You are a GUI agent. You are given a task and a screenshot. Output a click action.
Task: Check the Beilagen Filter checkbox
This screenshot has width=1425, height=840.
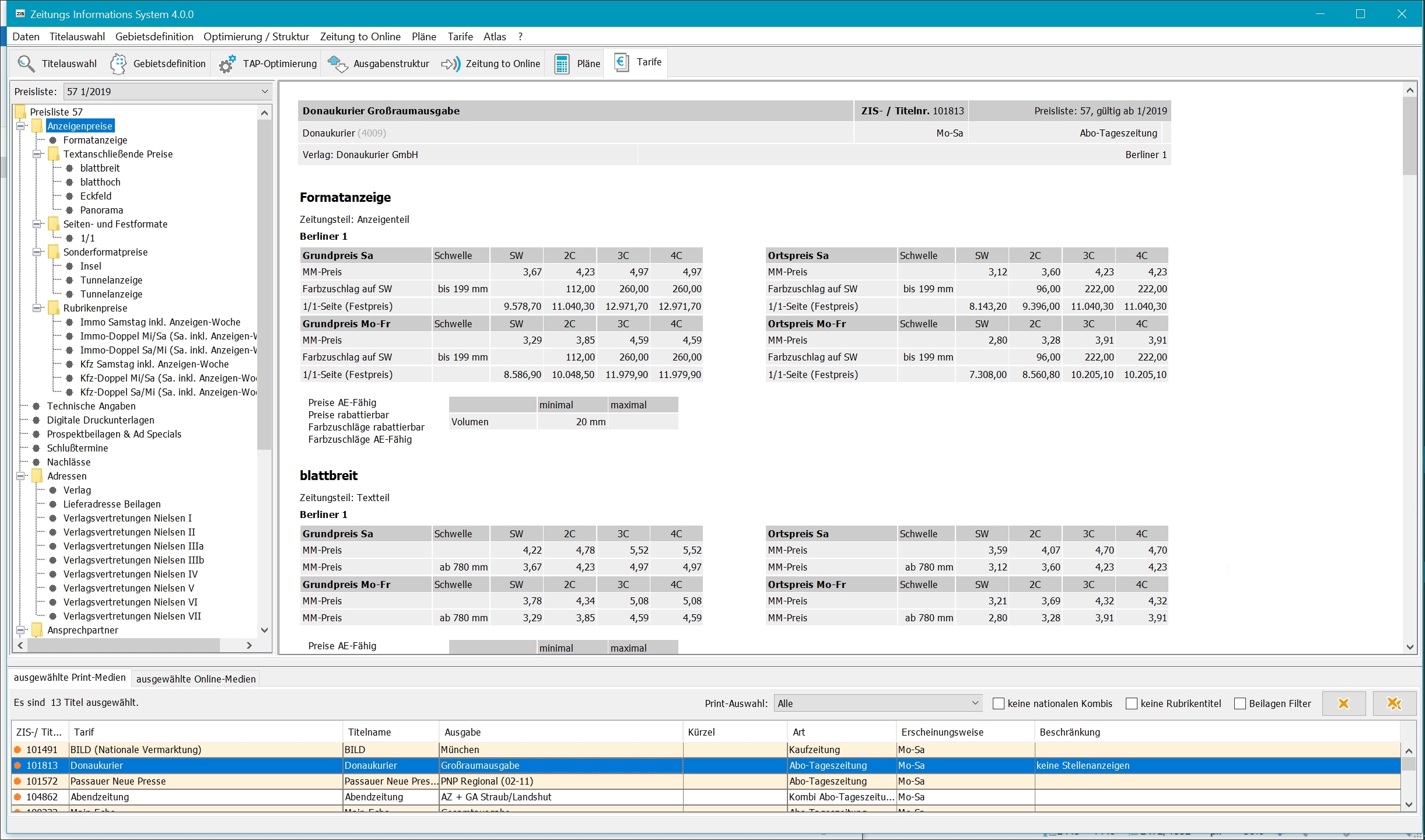pyautogui.click(x=1240, y=703)
